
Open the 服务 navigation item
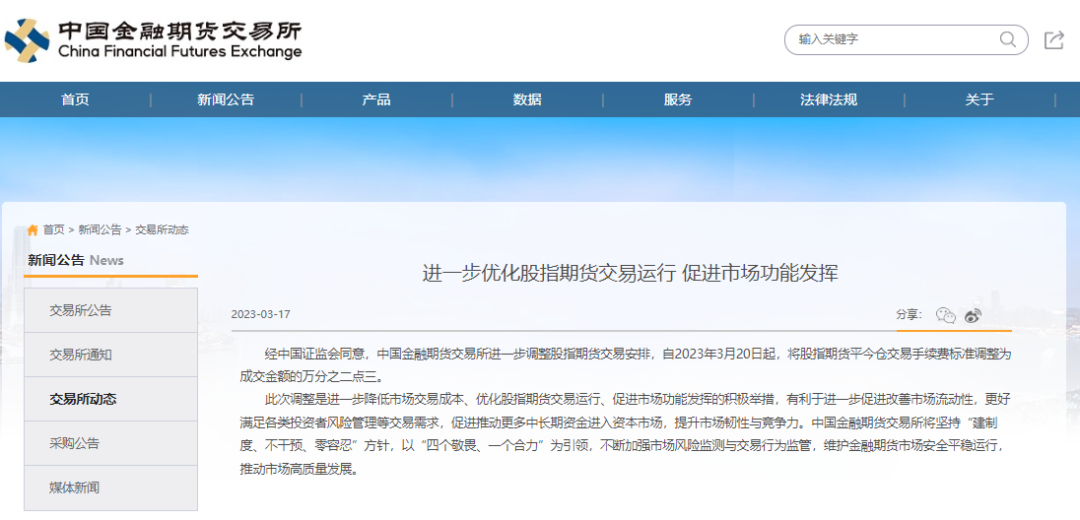click(x=677, y=100)
